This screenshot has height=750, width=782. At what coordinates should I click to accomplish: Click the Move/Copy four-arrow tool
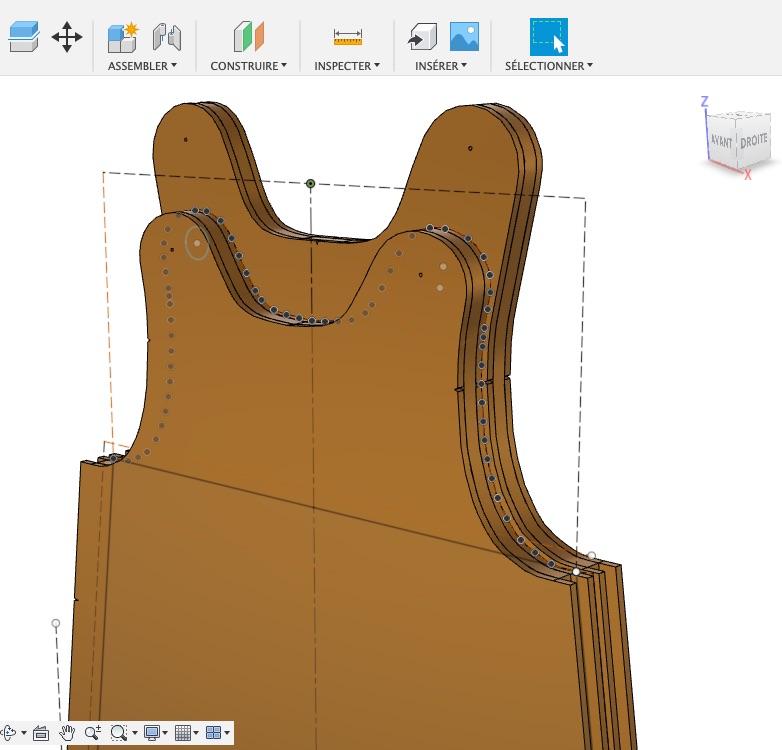tap(66, 38)
